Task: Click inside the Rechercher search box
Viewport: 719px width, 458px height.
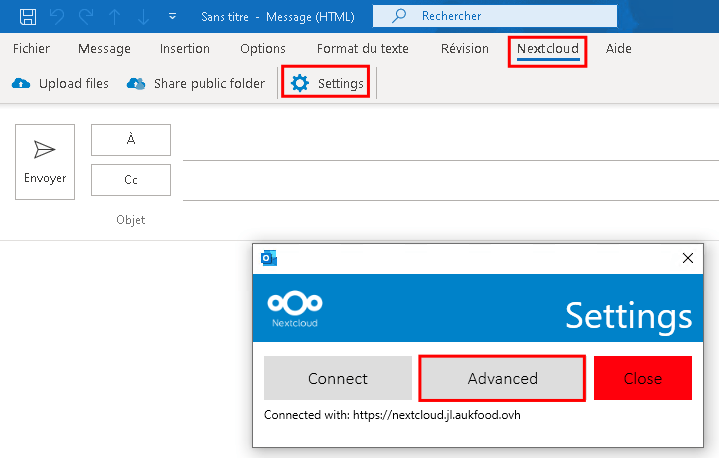Action: coord(495,16)
